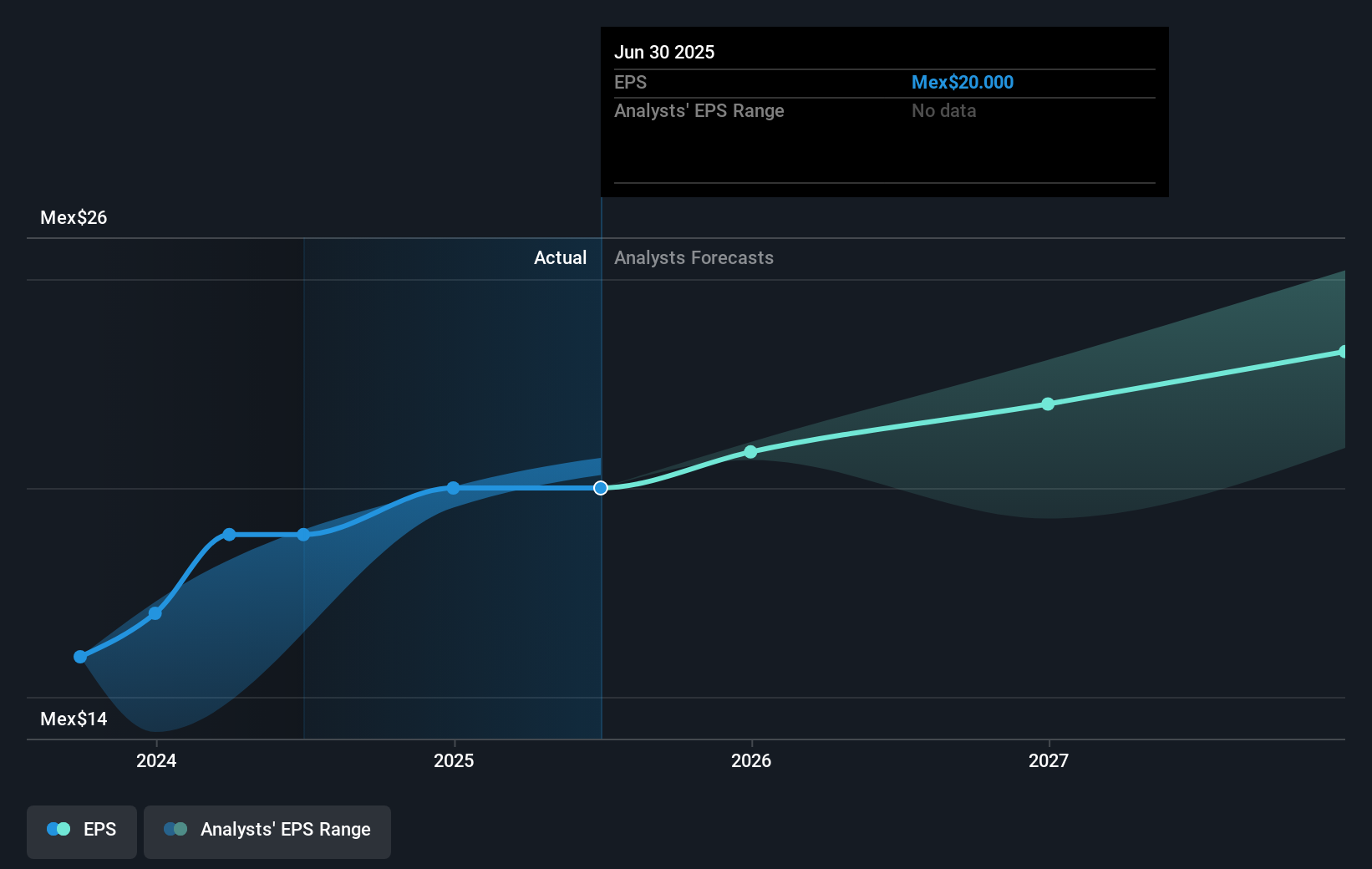Click the Mex$26 y-axis label
This screenshot has width=1372, height=869.
pyautogui.click(x=74, y=217)
